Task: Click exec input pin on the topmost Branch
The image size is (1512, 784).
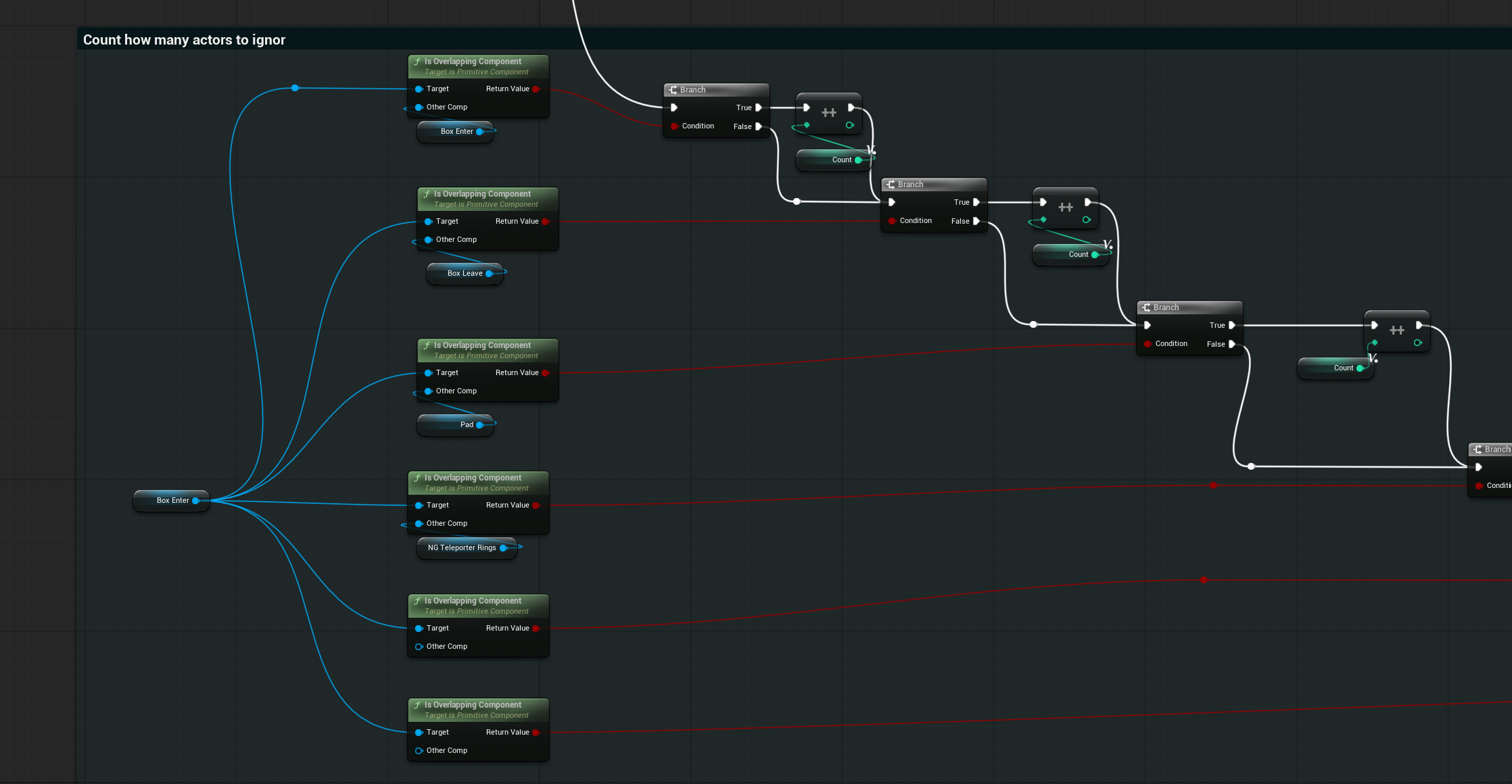Action: pyautogui.click(x=674, y=107)
